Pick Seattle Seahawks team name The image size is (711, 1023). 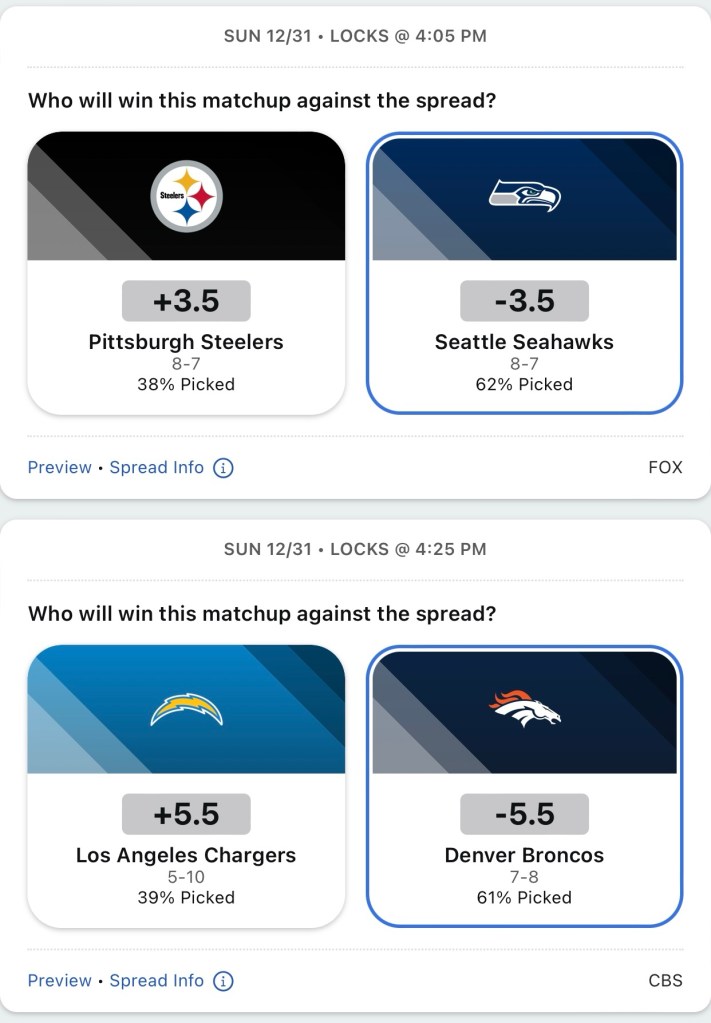click(x=524, y=342)
